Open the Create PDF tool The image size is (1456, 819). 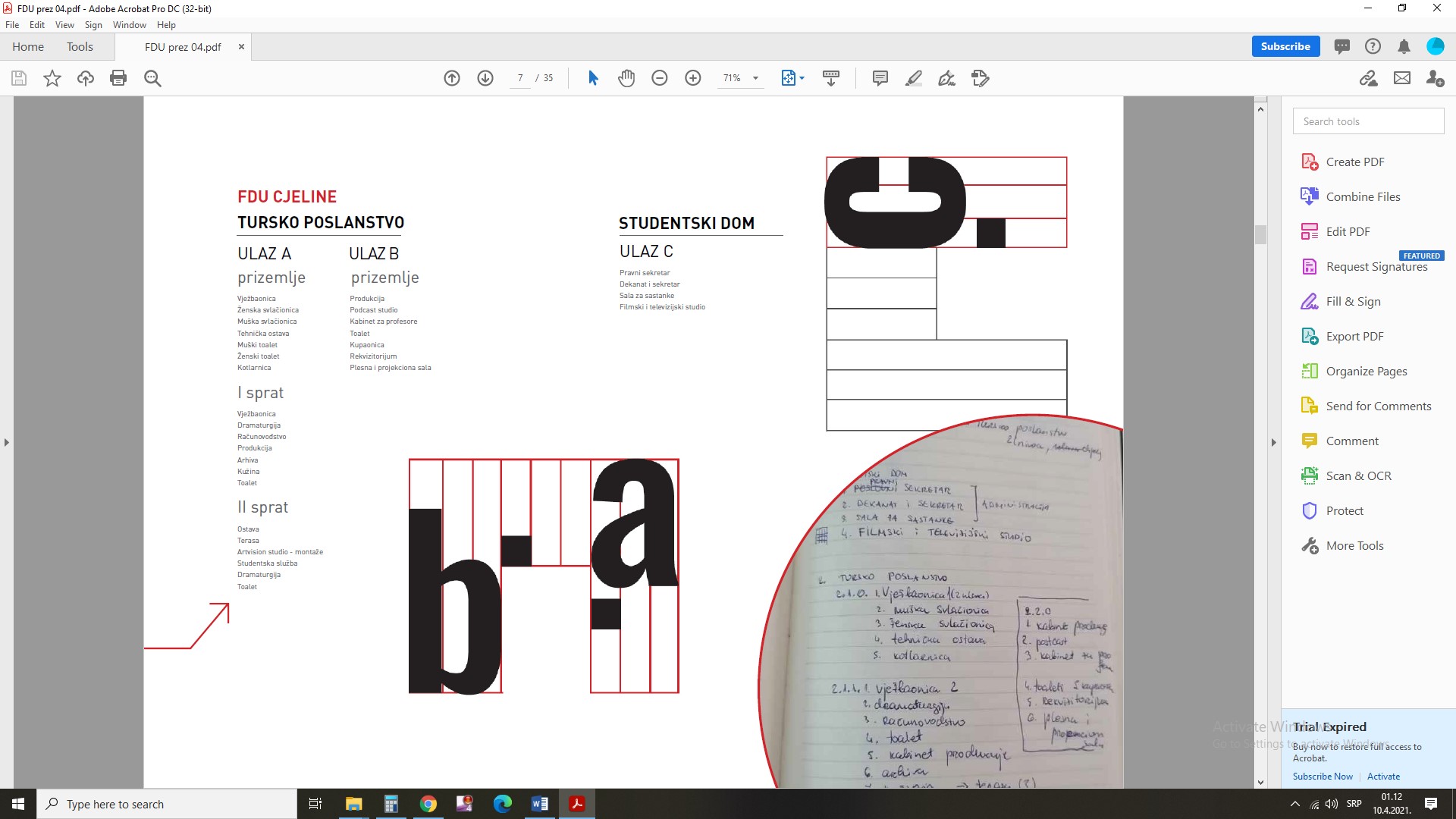[1354, 162]
